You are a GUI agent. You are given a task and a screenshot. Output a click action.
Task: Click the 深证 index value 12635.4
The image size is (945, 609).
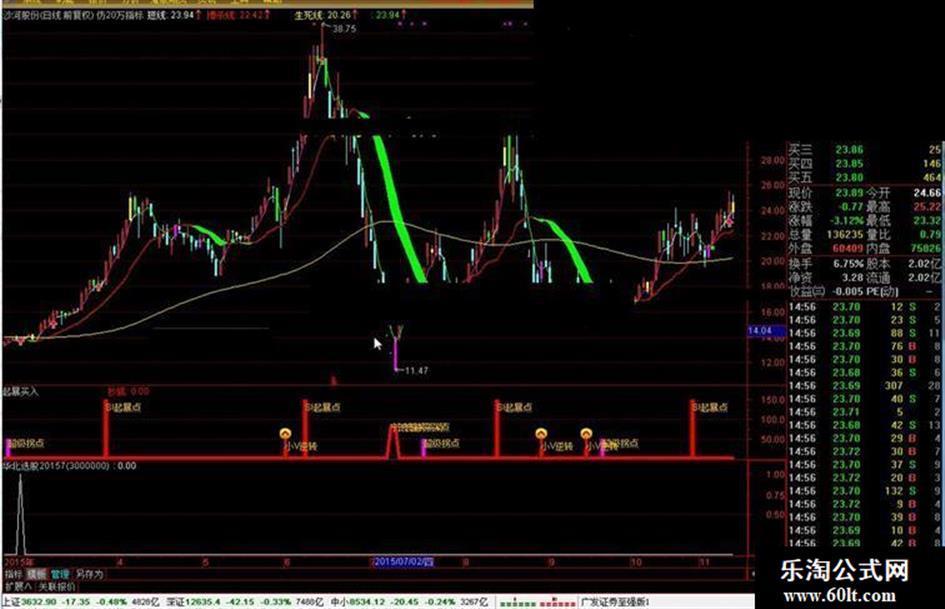pos(203,602)
